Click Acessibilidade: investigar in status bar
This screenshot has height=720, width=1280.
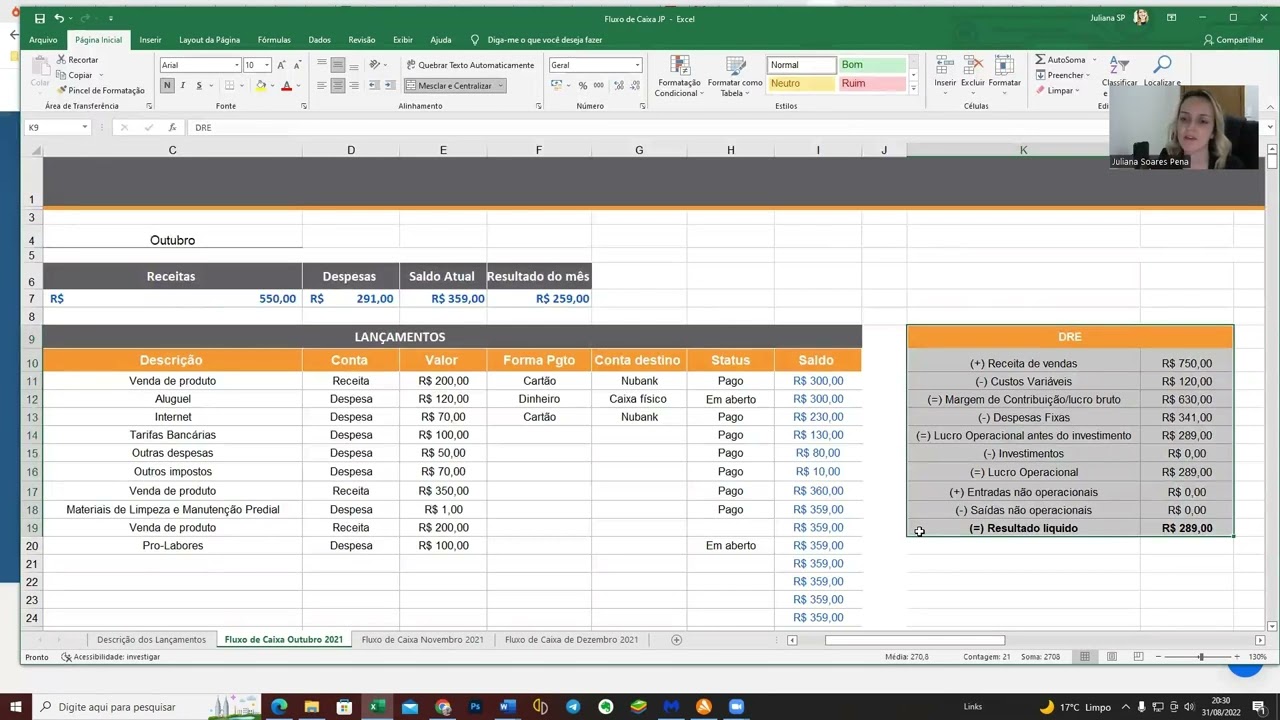(x=110, y=657)
